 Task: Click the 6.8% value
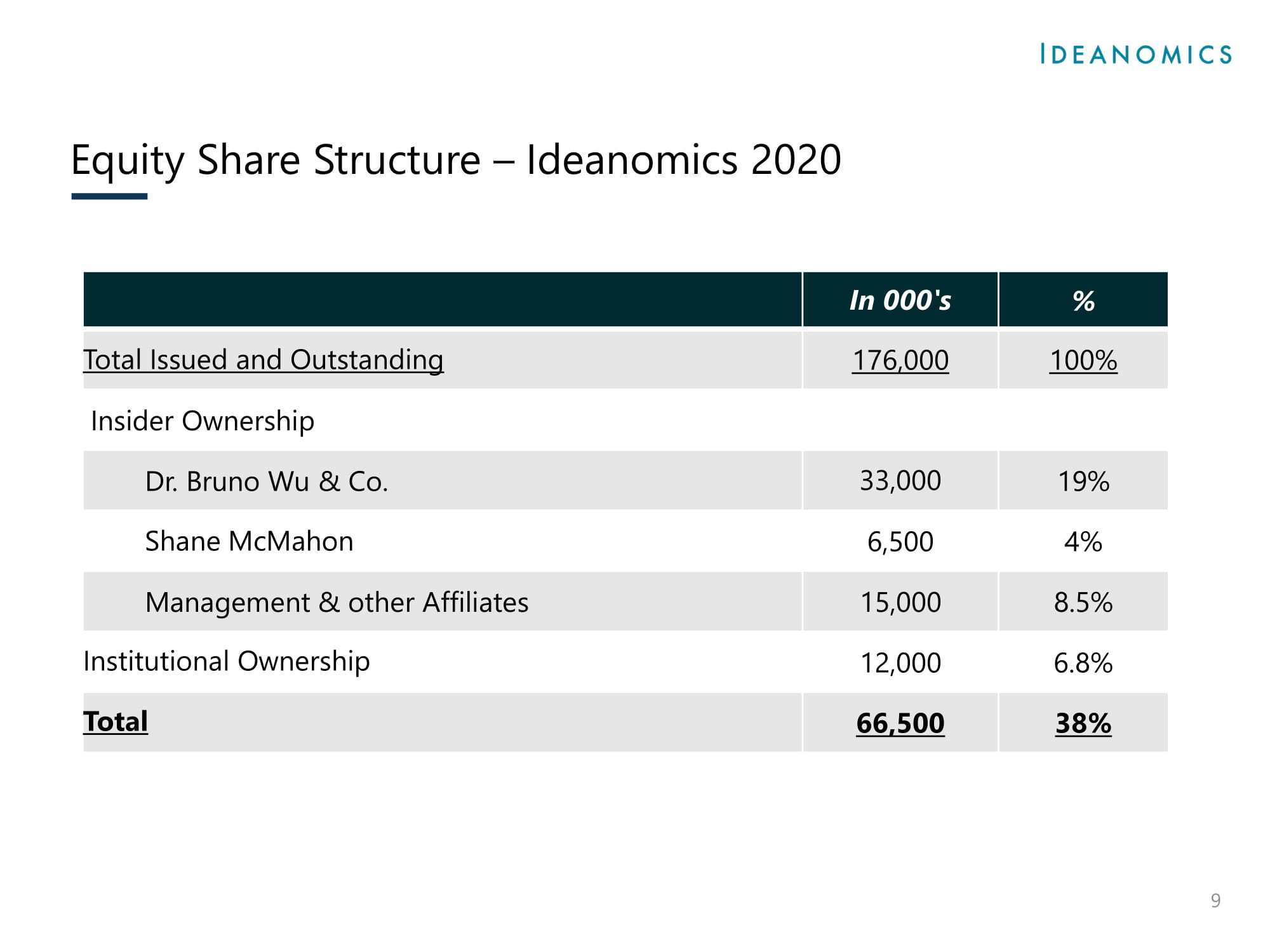[1083, 663]
